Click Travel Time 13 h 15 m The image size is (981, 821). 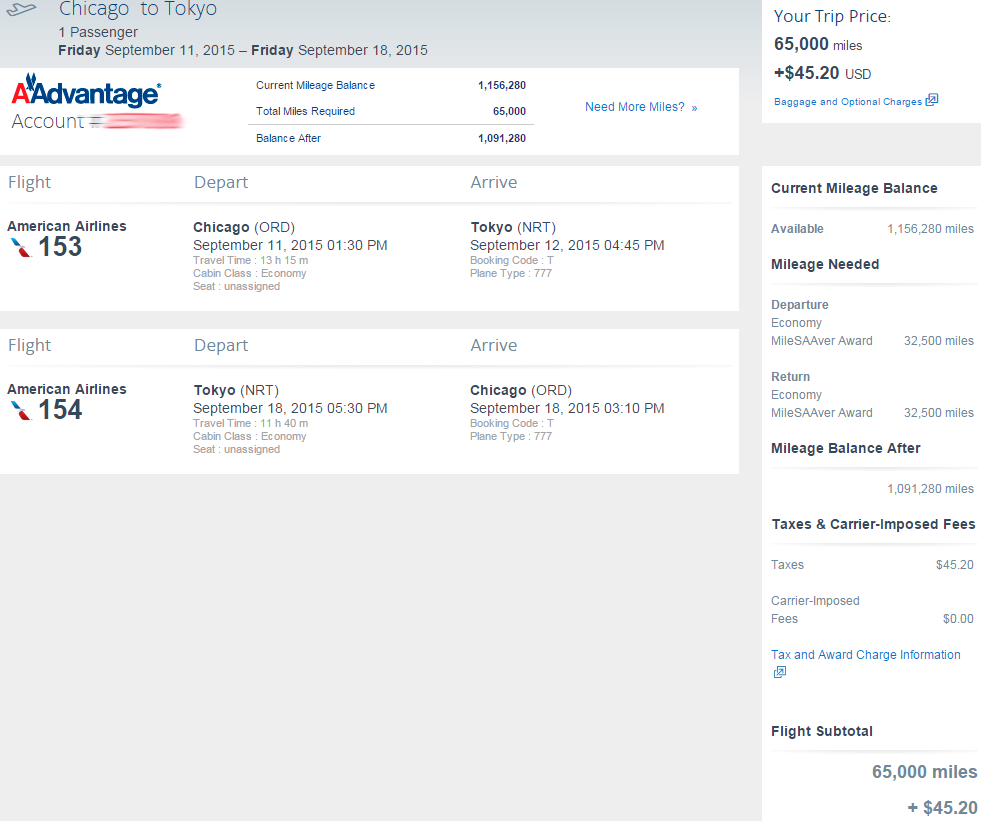(250, 260)
